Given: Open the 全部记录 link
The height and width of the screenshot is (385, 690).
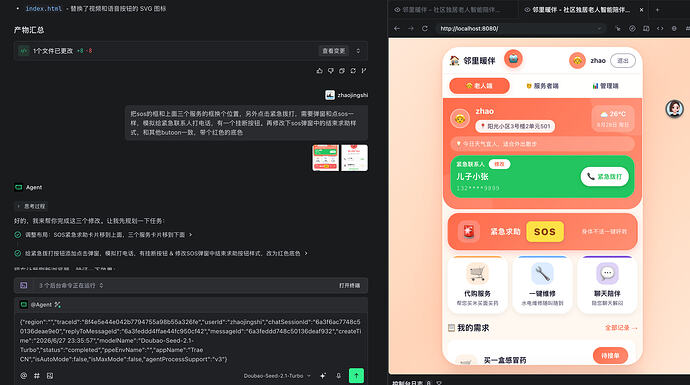Looking at the screenshot, I should pyautogui.click(x=621, y=328).
